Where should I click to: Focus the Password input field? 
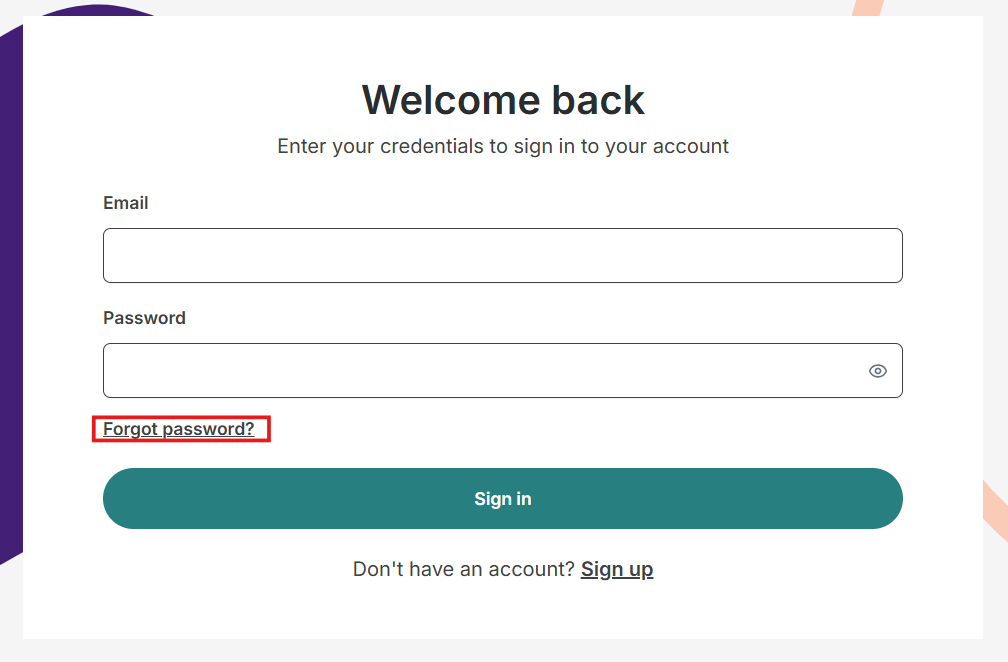point(480,371)
